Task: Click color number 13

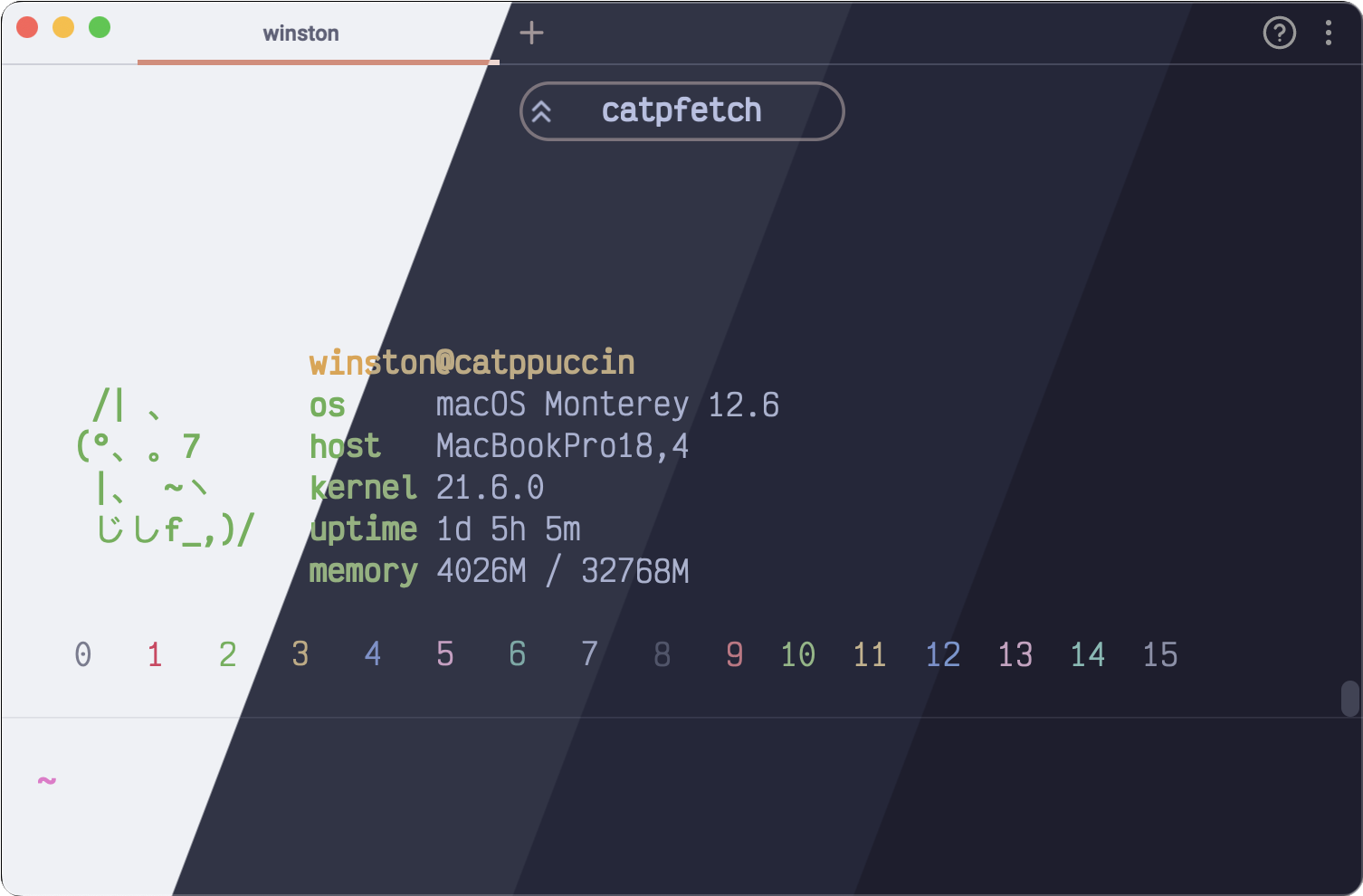Action: (1015, 654)
